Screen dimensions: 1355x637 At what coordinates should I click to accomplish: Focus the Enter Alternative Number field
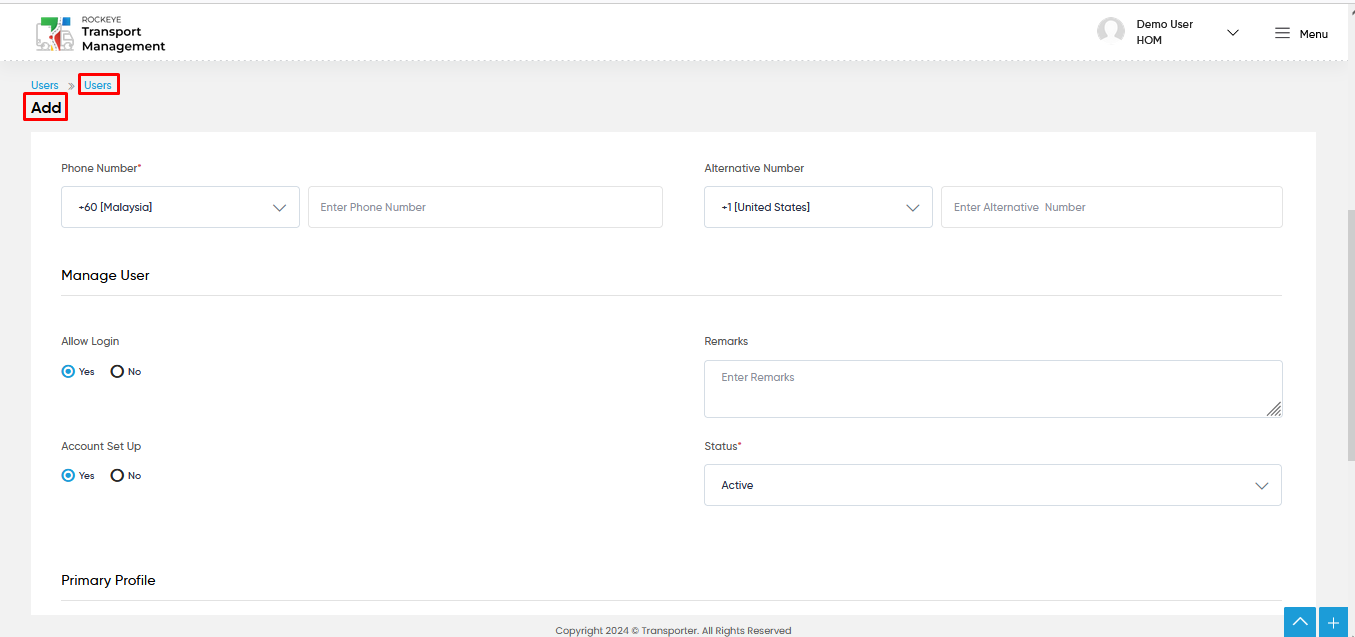(1111, 207)
